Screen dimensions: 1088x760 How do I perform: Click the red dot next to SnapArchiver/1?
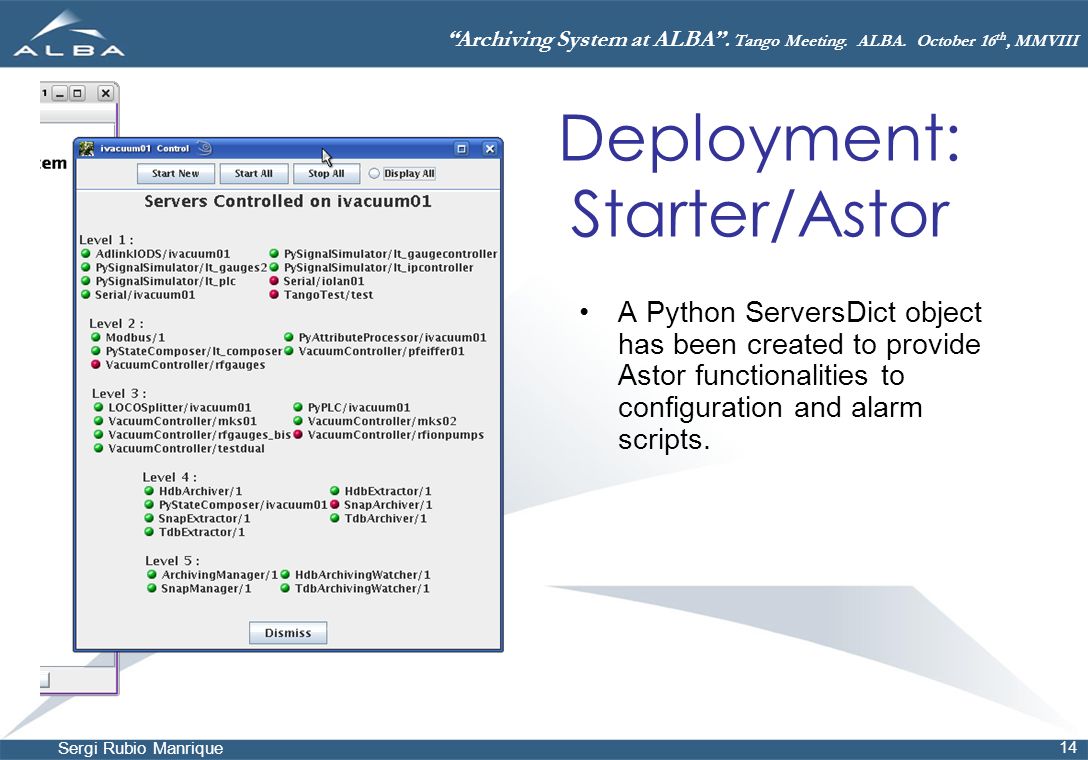[x=334, y=505]
